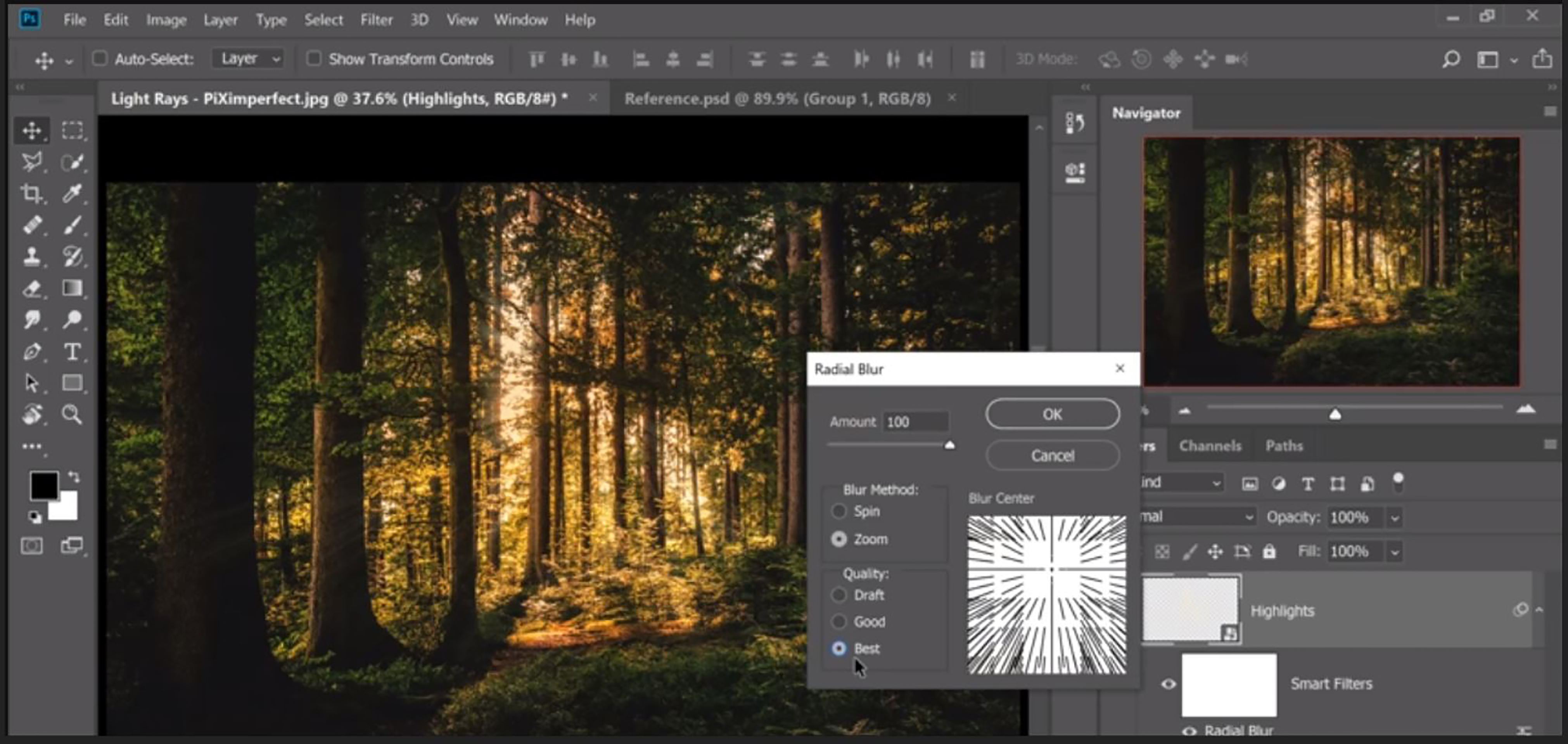Select the Hand tool
This screenshot has height=744, width=1568.
[x=32, y=415]
